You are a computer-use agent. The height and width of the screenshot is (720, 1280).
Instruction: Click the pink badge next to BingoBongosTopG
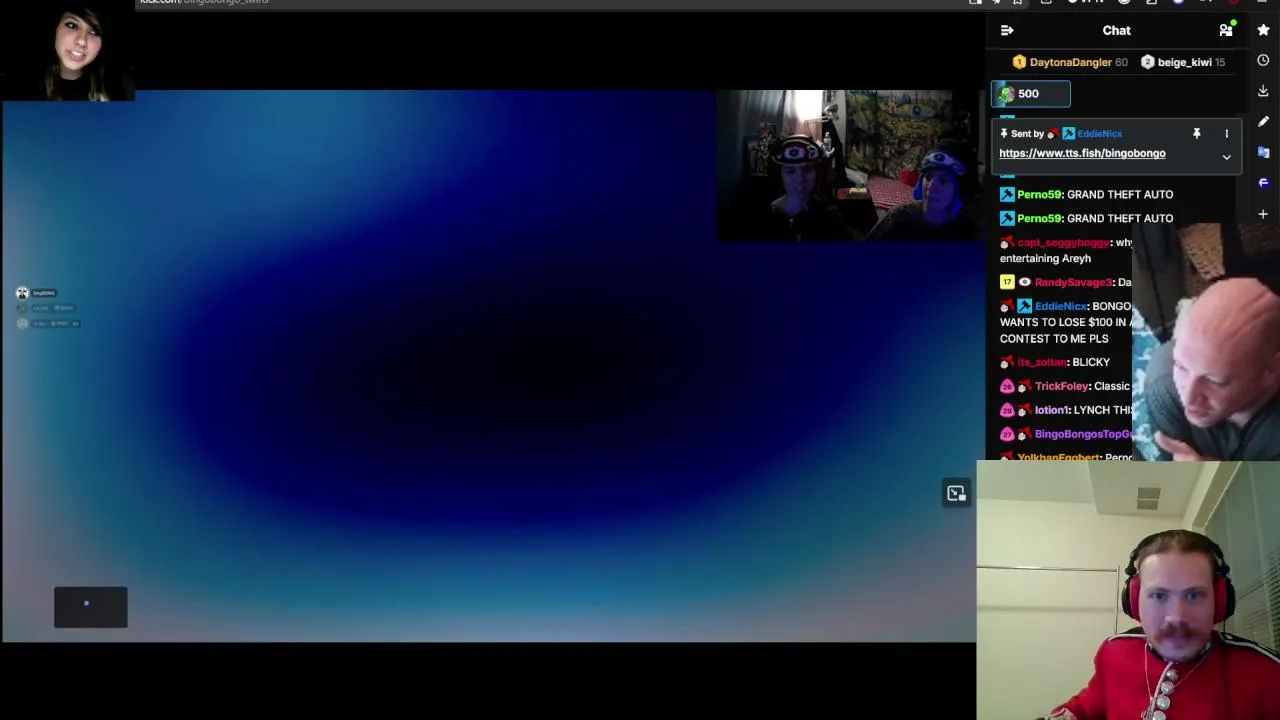coord(1007,434)
